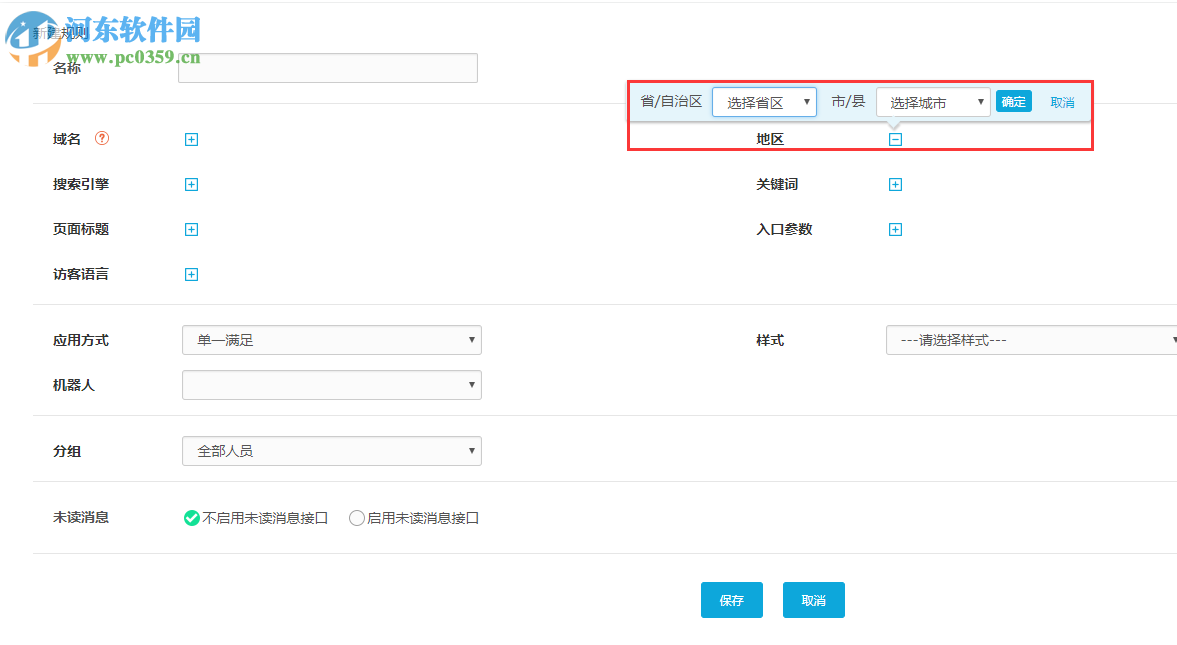
Task: Enable the 启用未读消息接口 radio option
Action: (357, 518)
